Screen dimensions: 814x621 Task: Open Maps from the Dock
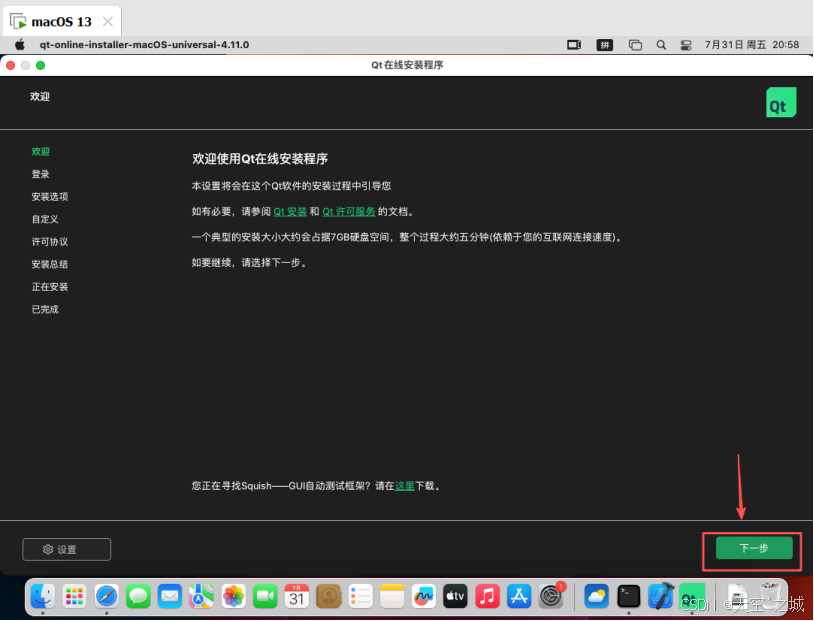coord(201,596)
